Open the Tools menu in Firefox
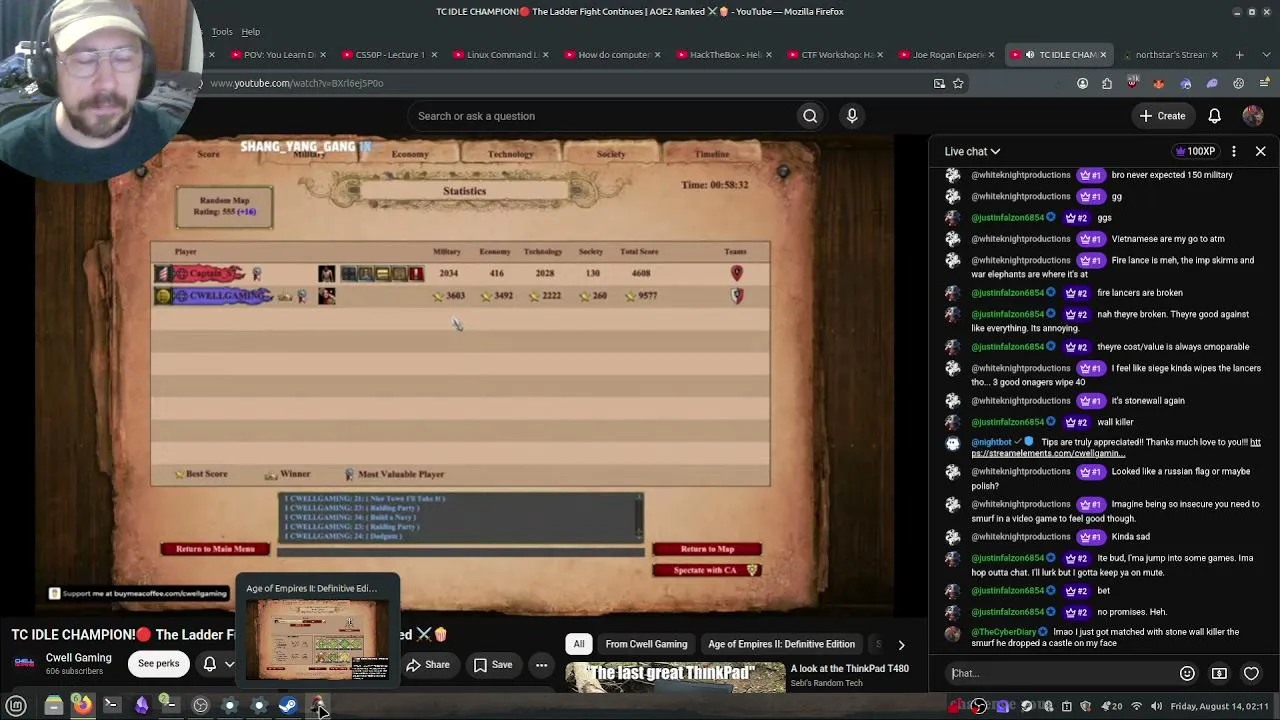Viewport: 1280px width, 720px height. pos(222,32)
